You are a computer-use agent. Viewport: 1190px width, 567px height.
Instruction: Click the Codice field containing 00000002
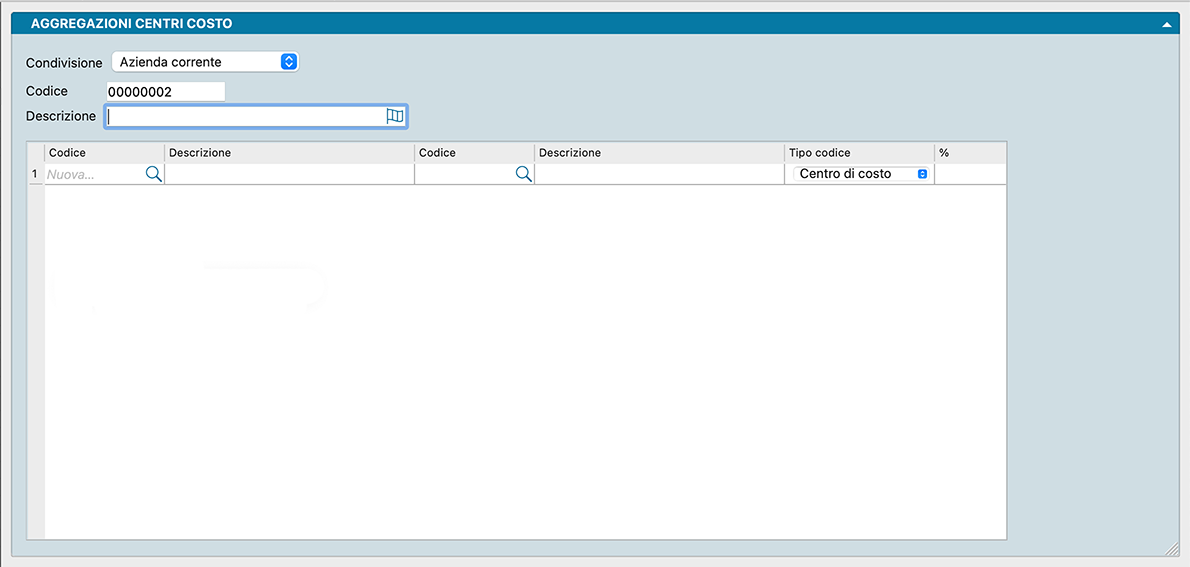[x=165, y=91]
